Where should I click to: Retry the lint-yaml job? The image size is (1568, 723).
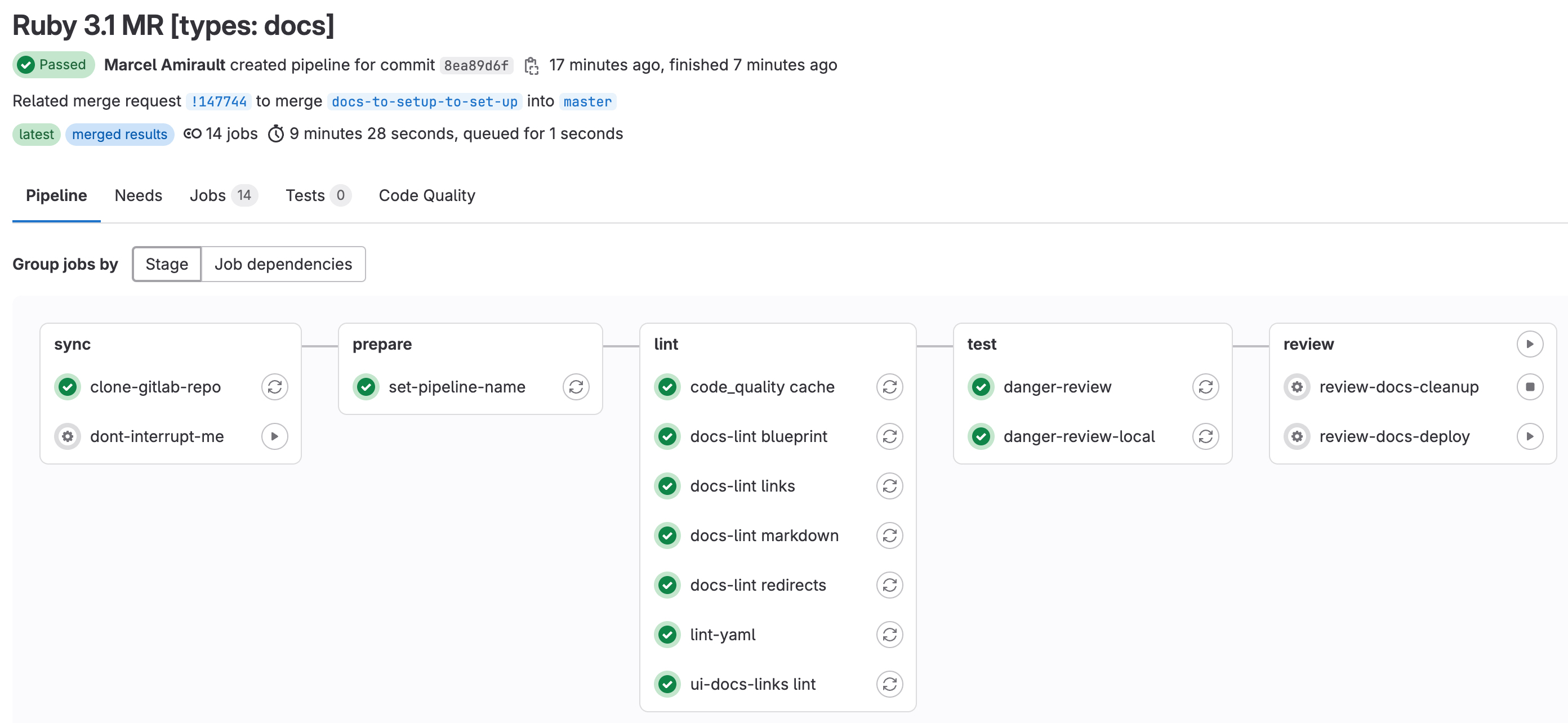click(890, 634)
